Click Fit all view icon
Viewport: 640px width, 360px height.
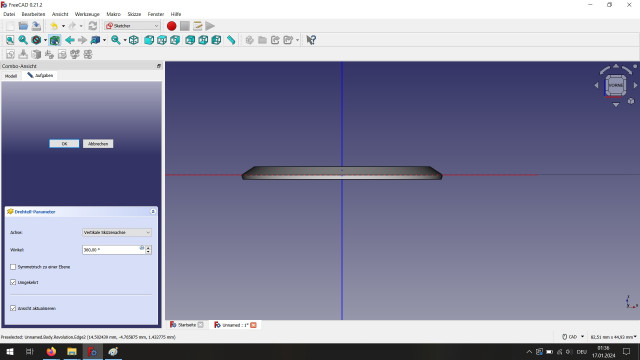[x=10, y=40]
